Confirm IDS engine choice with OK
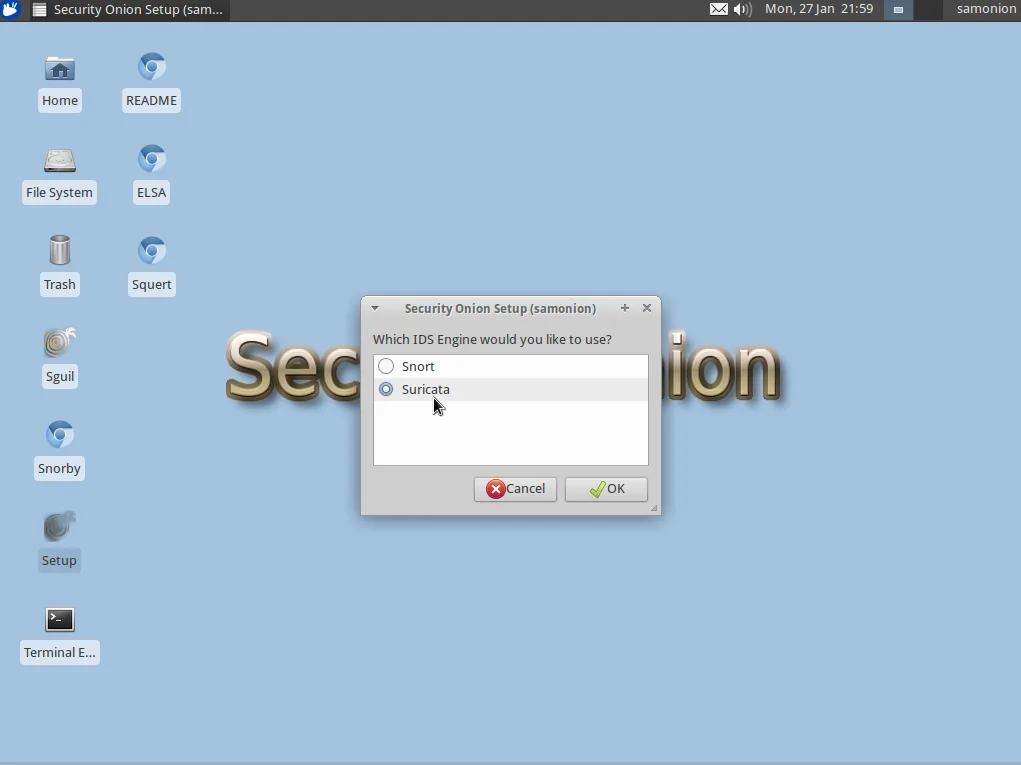This screenshot has height=765, width=1021. click(606, 489)
